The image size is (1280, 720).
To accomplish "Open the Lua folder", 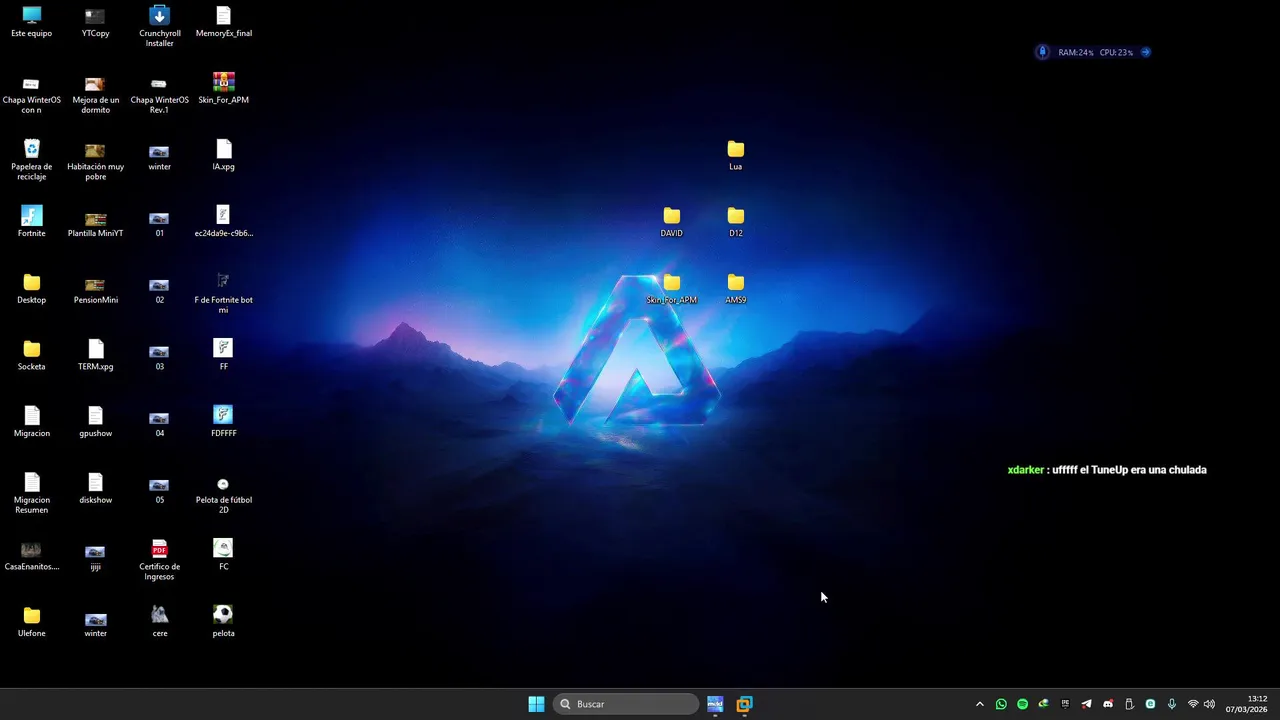I will [736, 155].
